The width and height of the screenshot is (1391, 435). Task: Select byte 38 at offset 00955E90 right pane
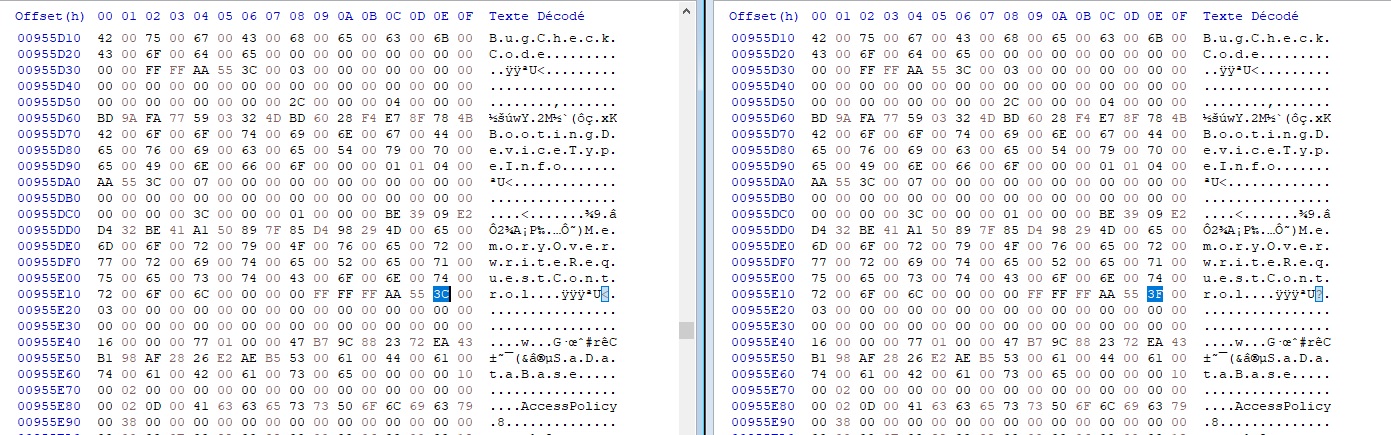(843, 422)
